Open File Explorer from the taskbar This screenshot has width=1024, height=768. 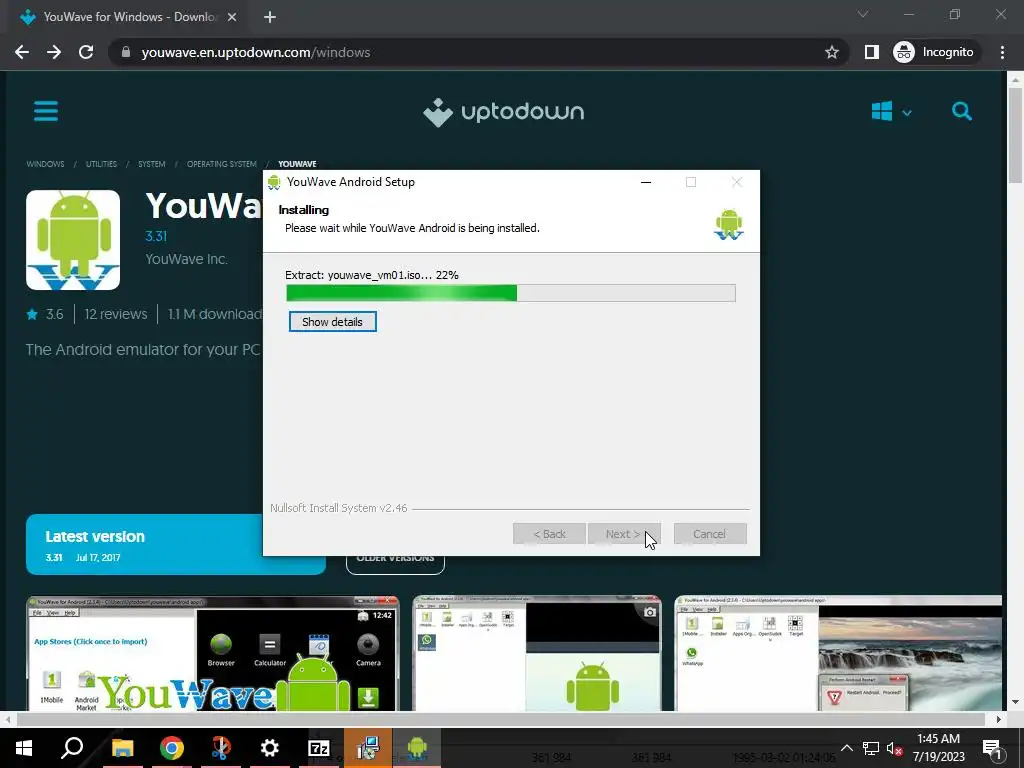pyautogui.click(x=122, y=748)
